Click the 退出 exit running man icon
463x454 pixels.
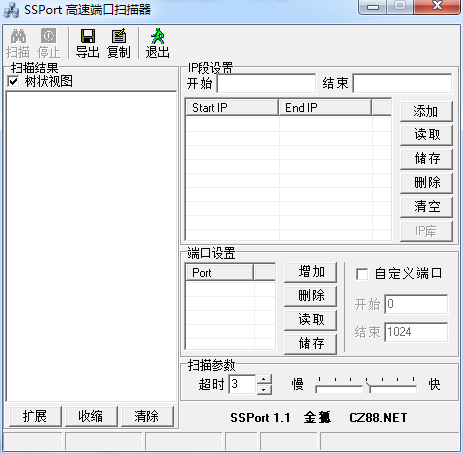[157, 36]
